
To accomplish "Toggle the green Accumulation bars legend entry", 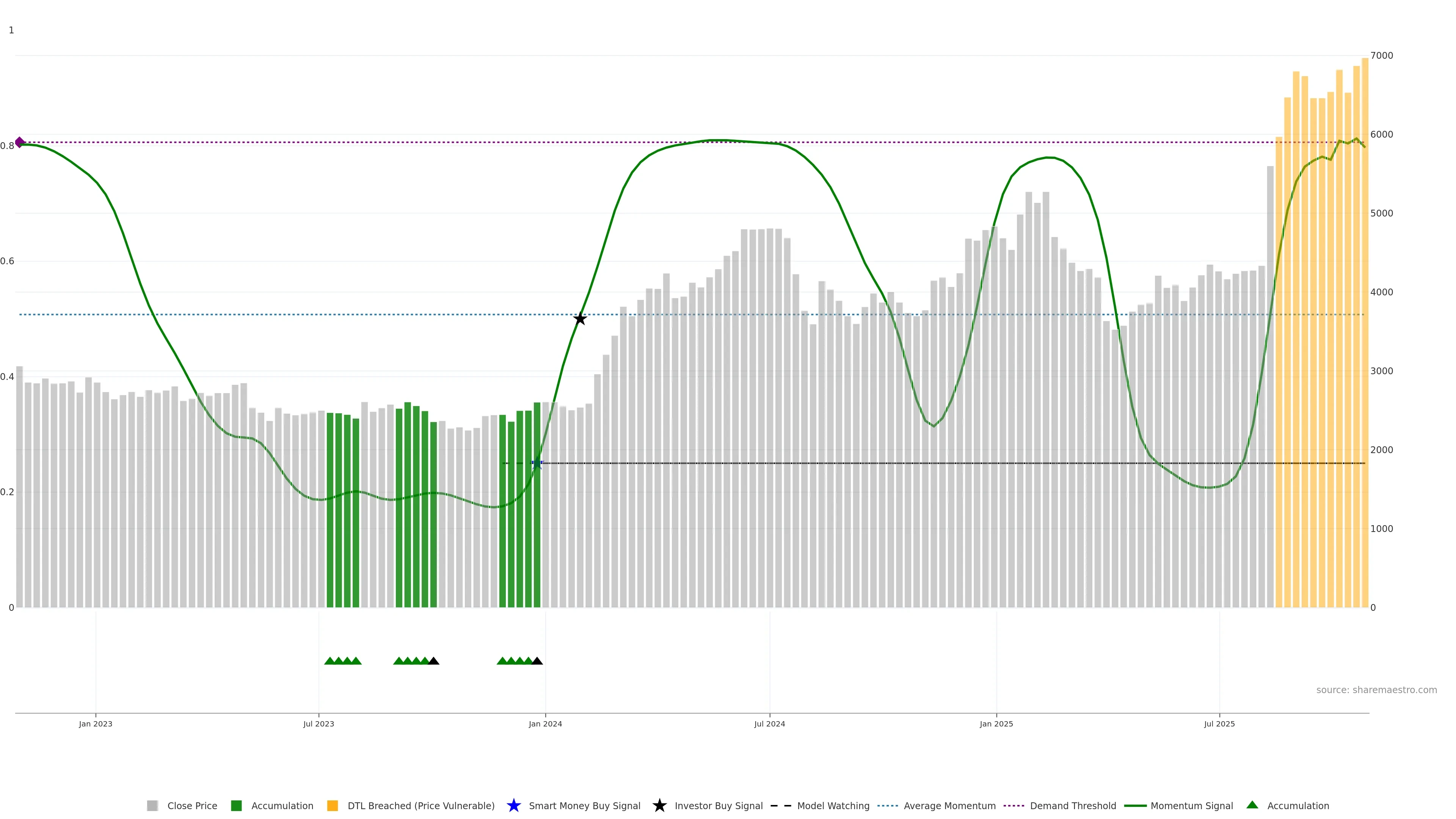I will [x=281, y=805].
